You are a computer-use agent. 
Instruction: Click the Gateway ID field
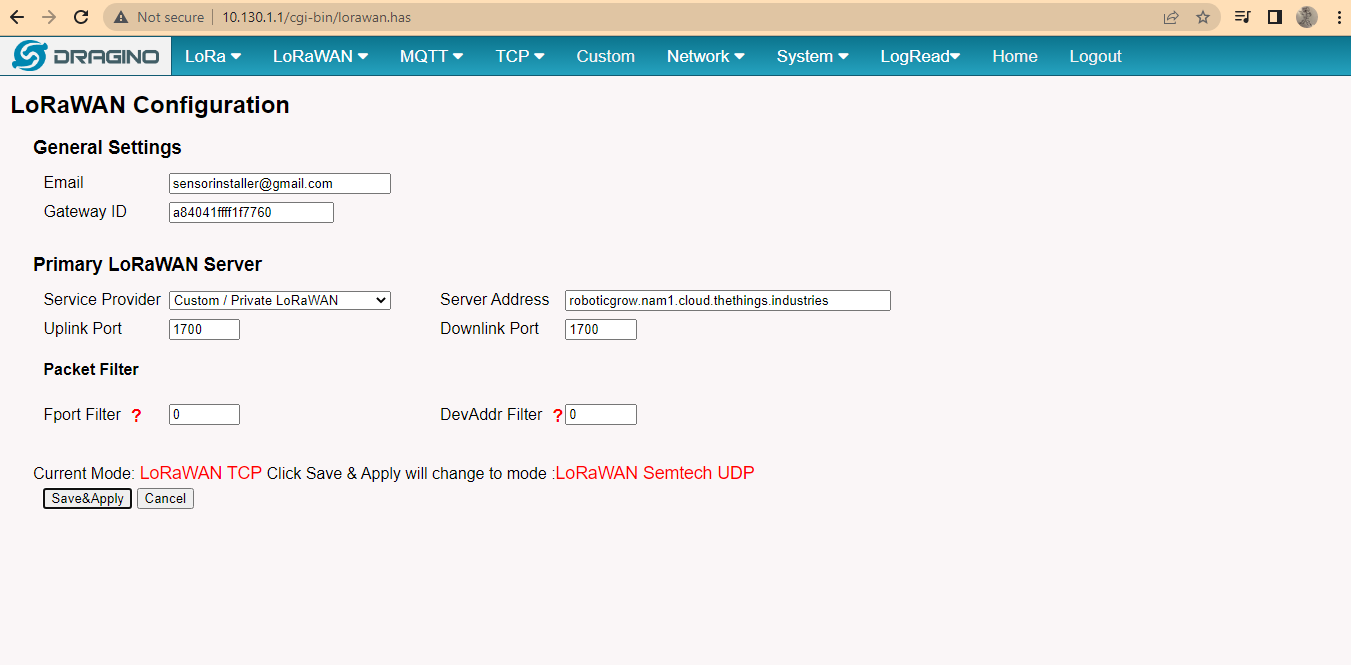click(251, 212)
